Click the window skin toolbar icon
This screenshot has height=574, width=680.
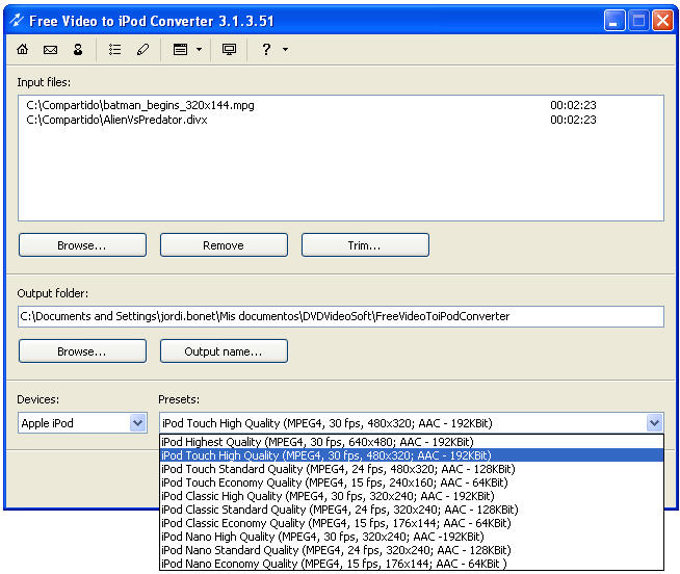[180, 49]
